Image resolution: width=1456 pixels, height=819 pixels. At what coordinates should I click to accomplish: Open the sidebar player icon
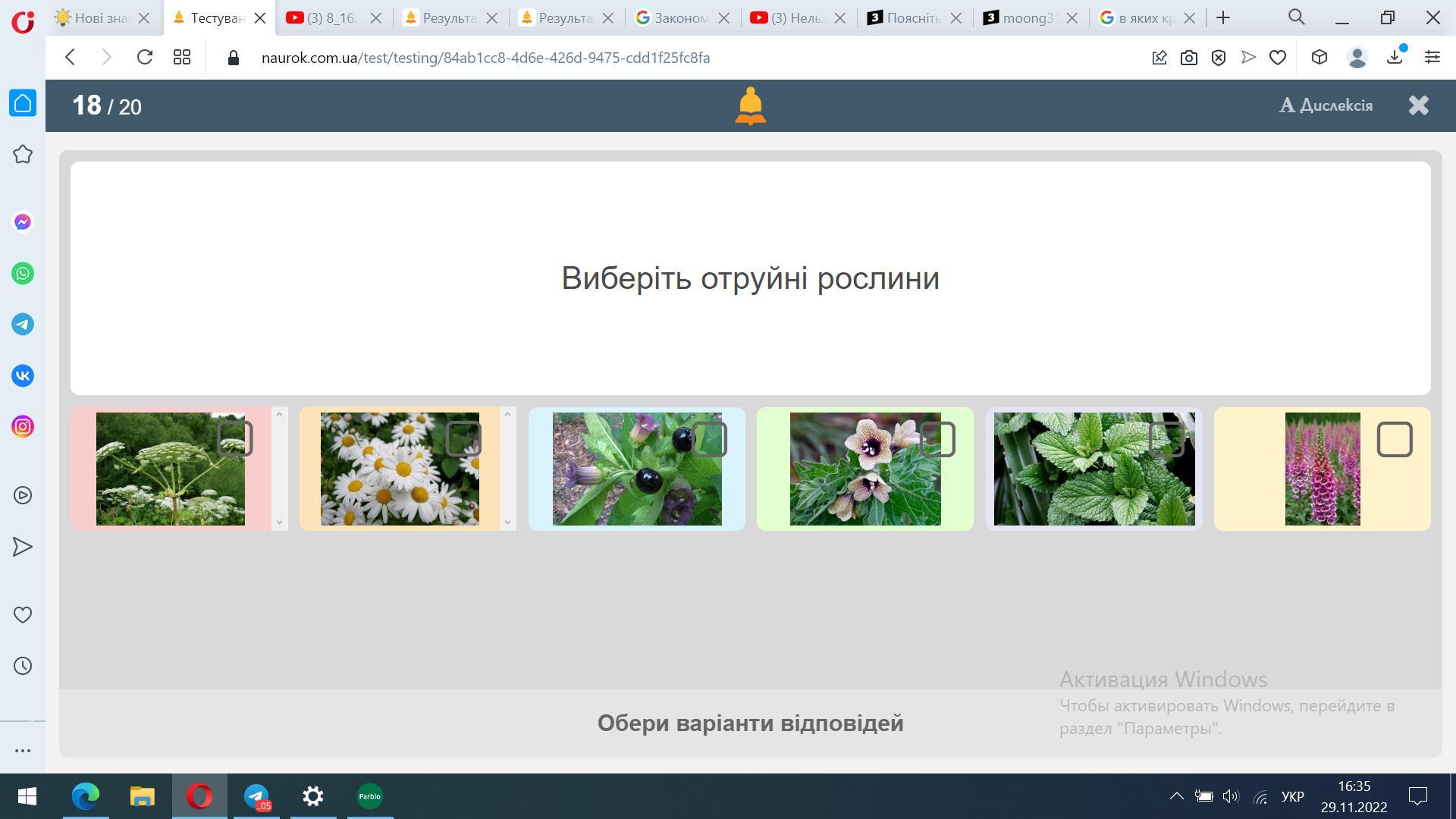click(23, 496)
